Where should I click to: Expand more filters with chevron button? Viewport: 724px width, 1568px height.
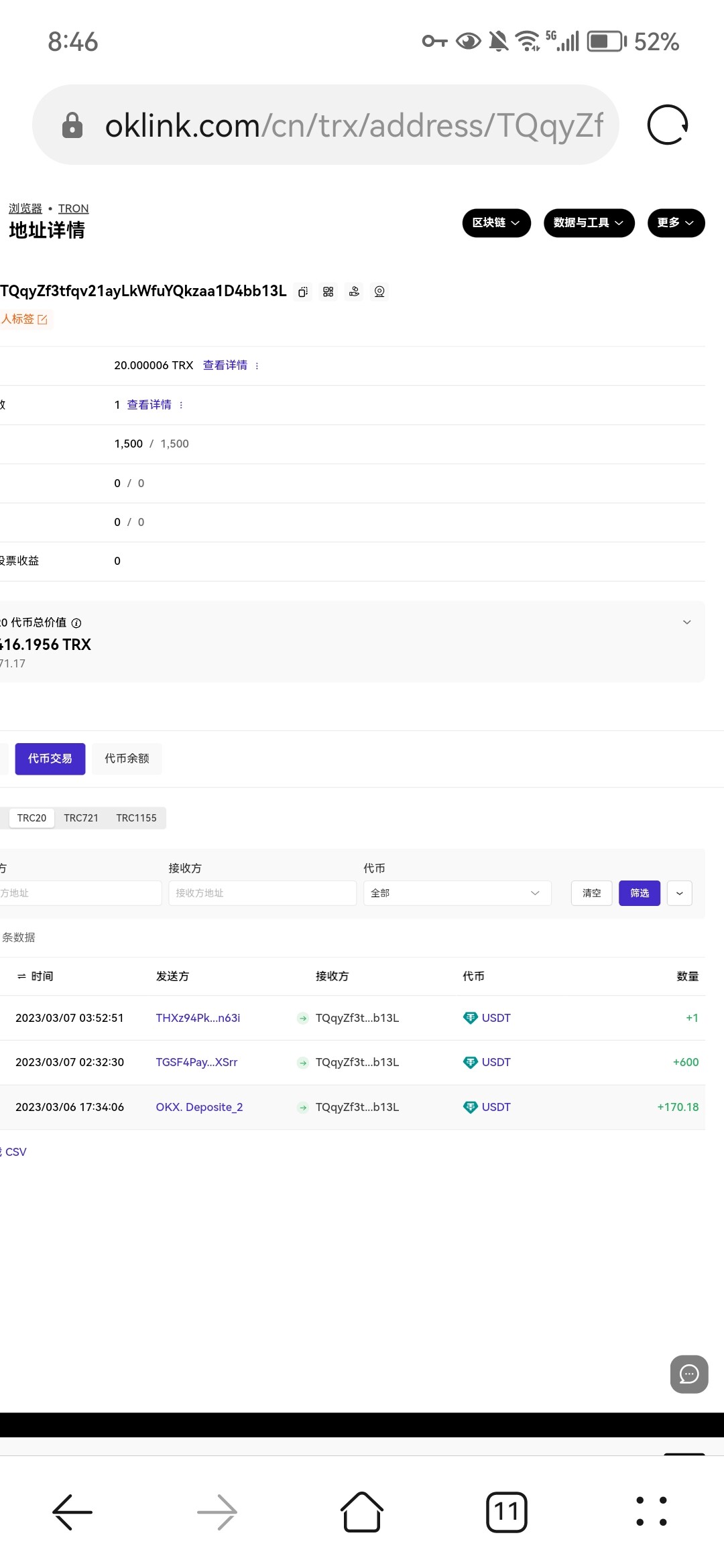[679, 893]
